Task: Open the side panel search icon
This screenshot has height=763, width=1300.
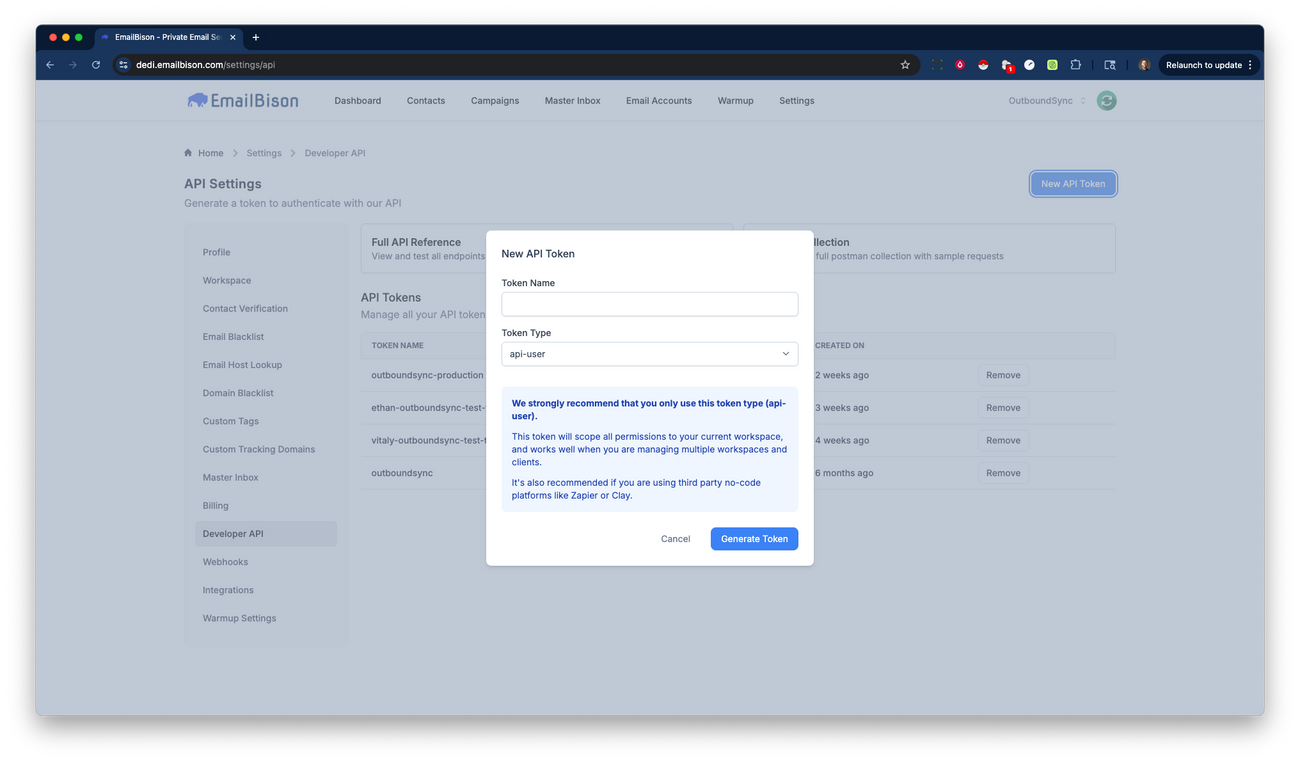Action: tap(1110, 64)
